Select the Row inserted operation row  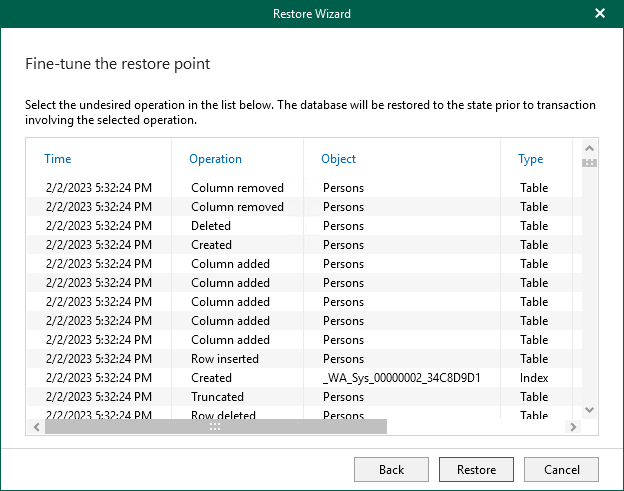click(224, 359)
